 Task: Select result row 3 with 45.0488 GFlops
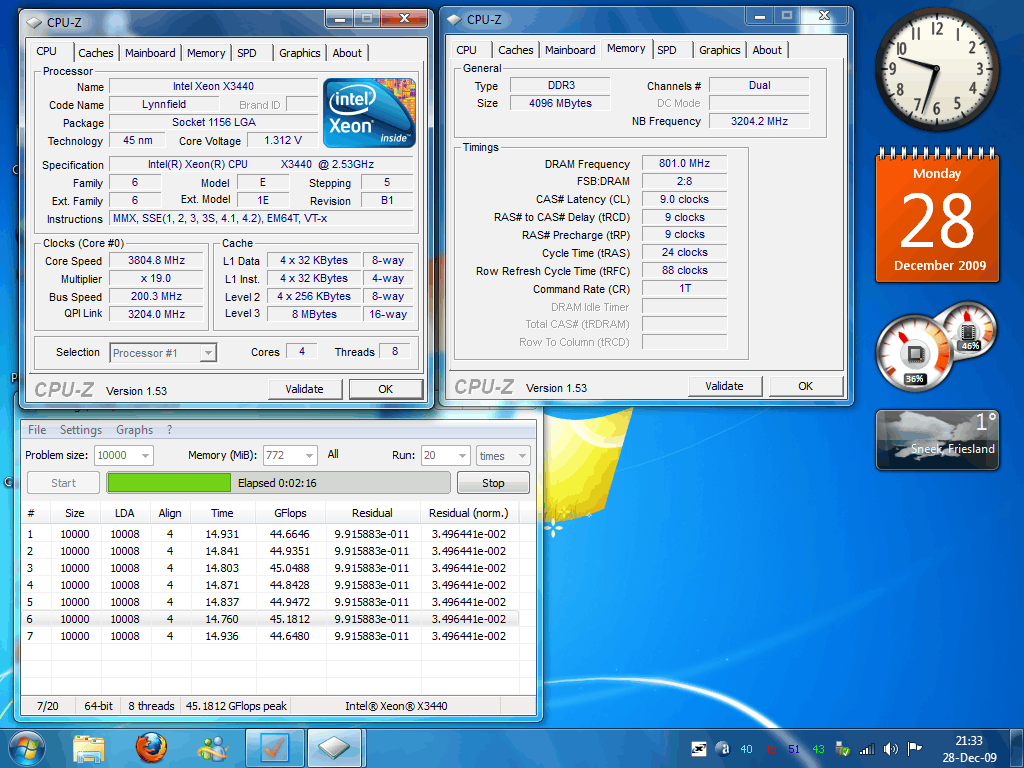(x=270, y=568)
